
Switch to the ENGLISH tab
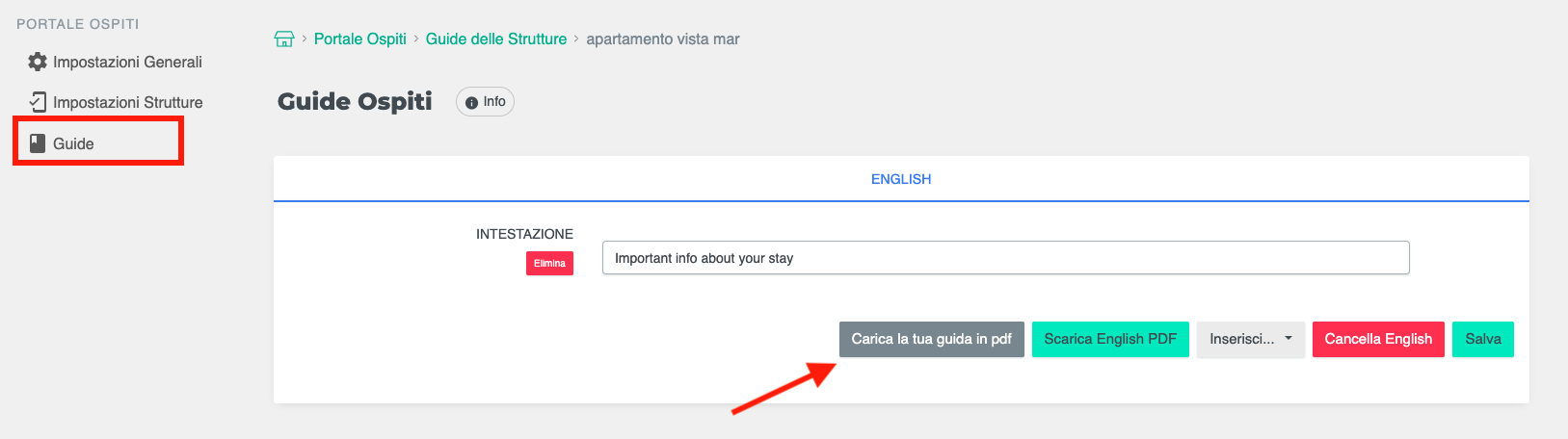point(901,179)
